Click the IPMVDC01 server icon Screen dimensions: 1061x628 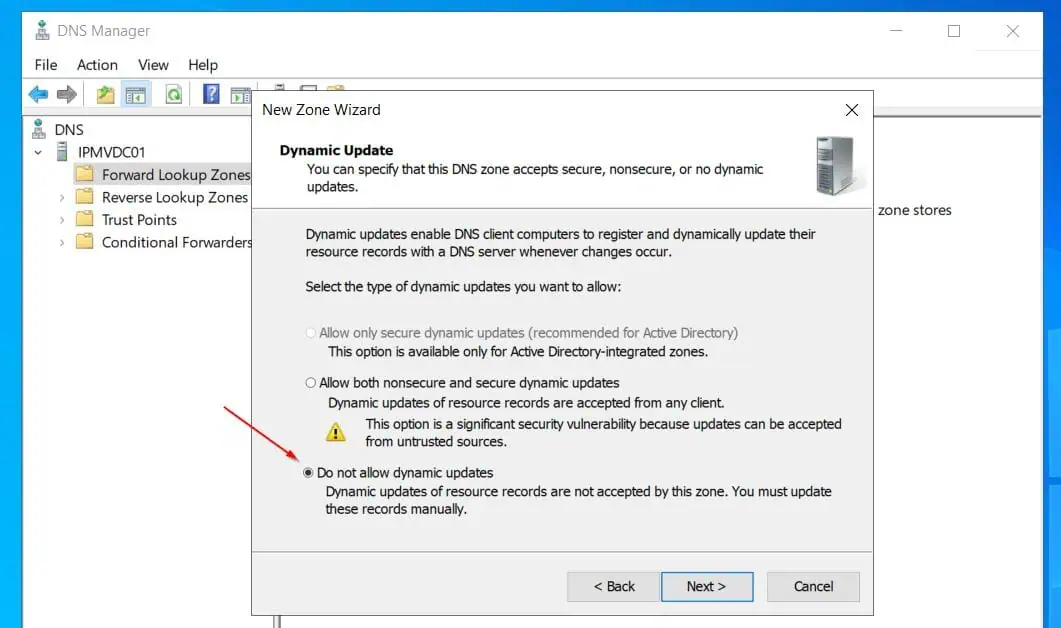pyautogui.click(x=62, y=152)
